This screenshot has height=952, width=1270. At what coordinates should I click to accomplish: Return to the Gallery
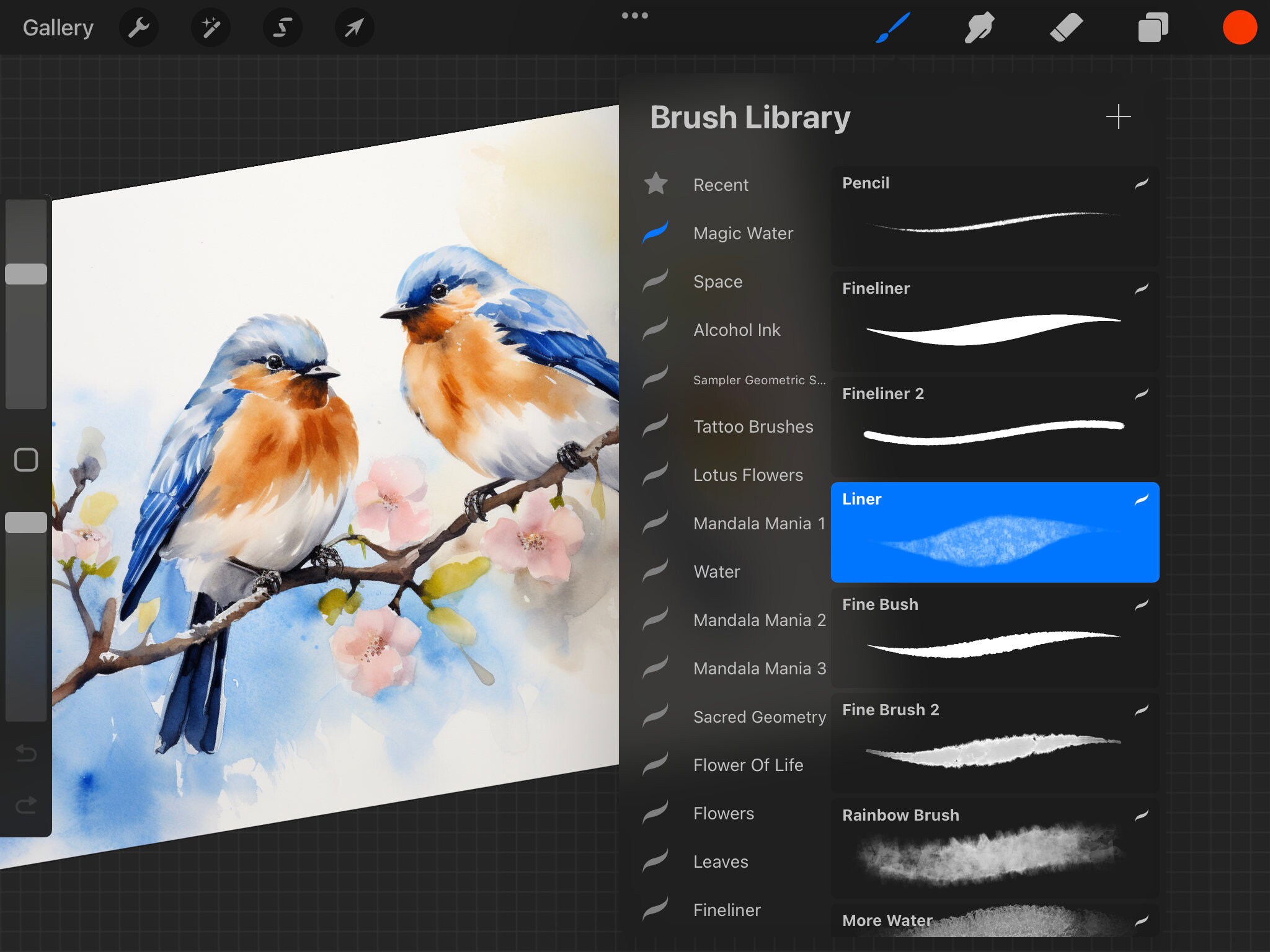tap(58, 28)
